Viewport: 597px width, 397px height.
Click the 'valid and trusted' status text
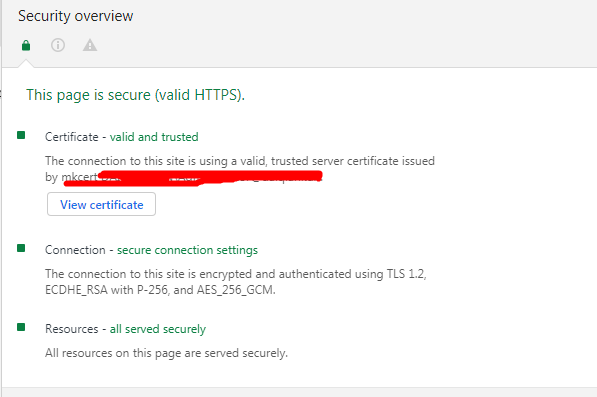point(154,137)
